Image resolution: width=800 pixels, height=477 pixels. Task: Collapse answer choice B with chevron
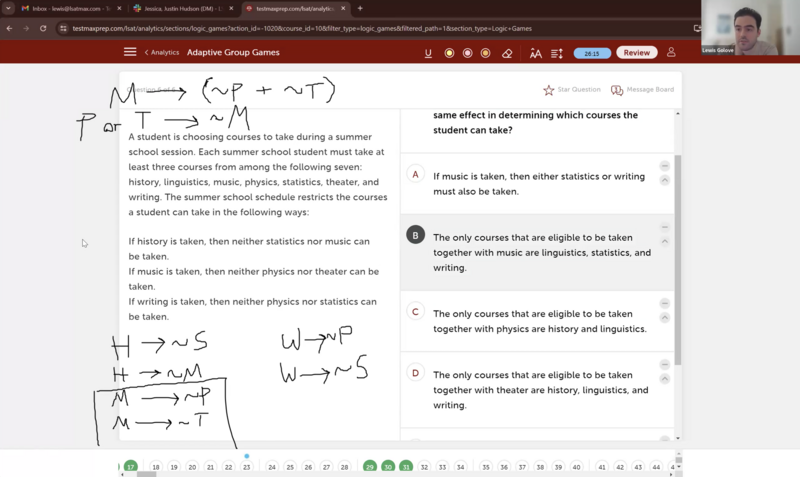point(665,241)
